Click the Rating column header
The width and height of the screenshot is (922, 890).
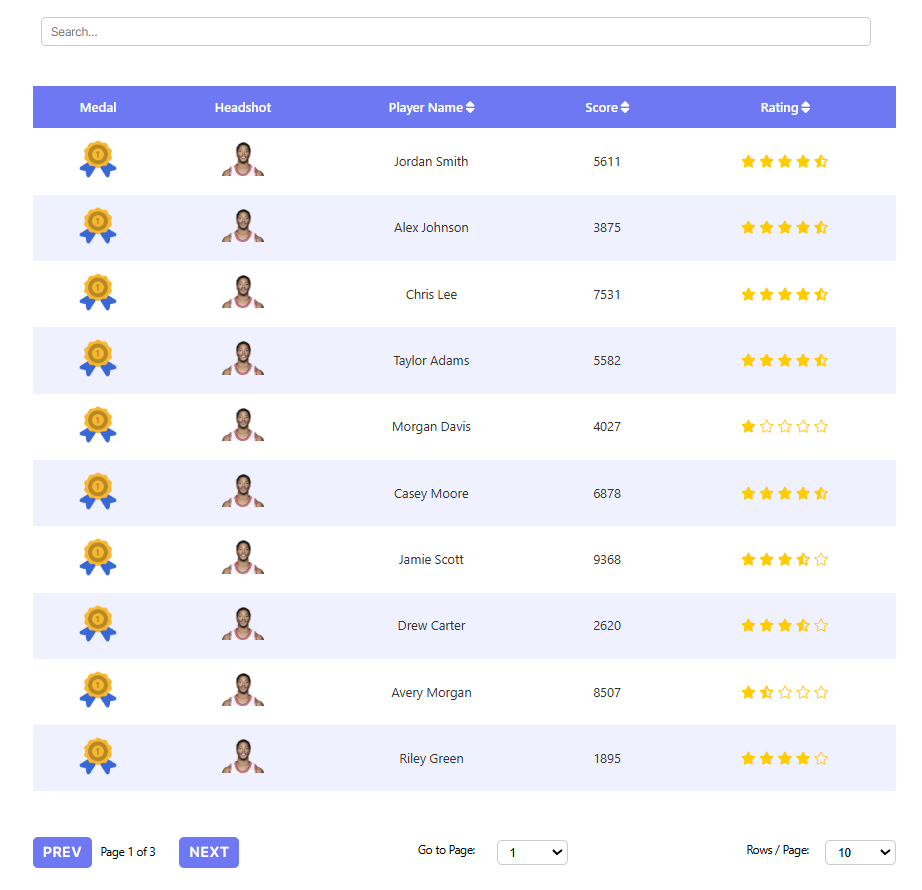785,108
